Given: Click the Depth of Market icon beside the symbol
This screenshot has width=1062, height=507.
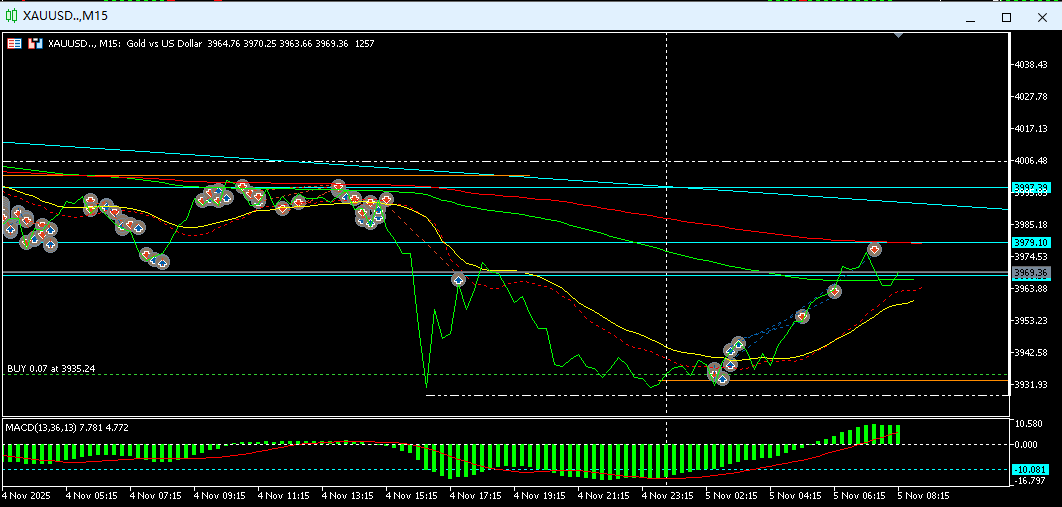Looking at the screenshot, I should pos(36,44).
